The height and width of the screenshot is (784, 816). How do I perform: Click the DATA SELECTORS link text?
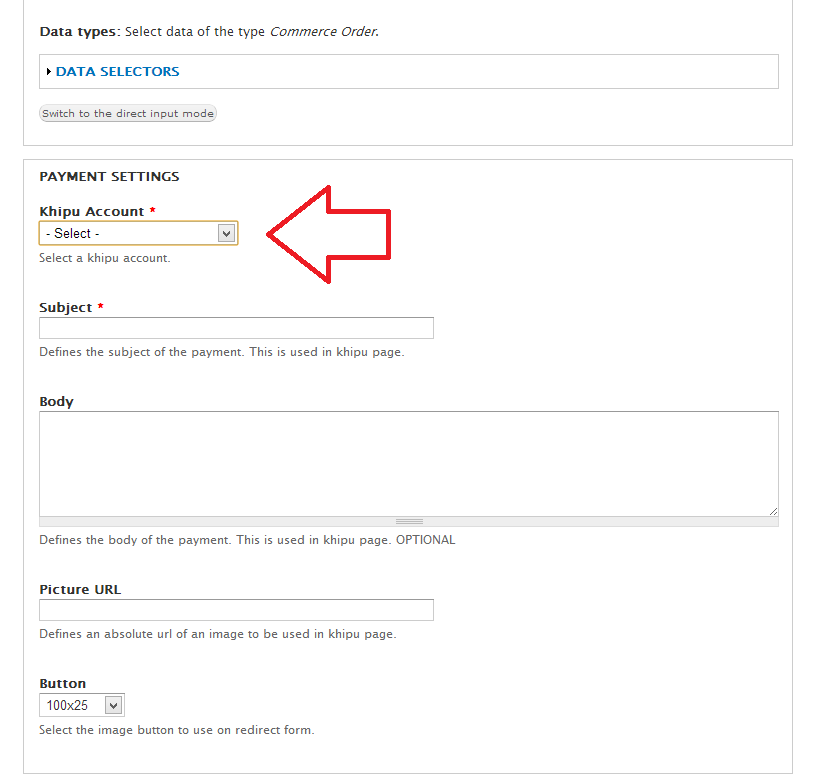(117, 72)
